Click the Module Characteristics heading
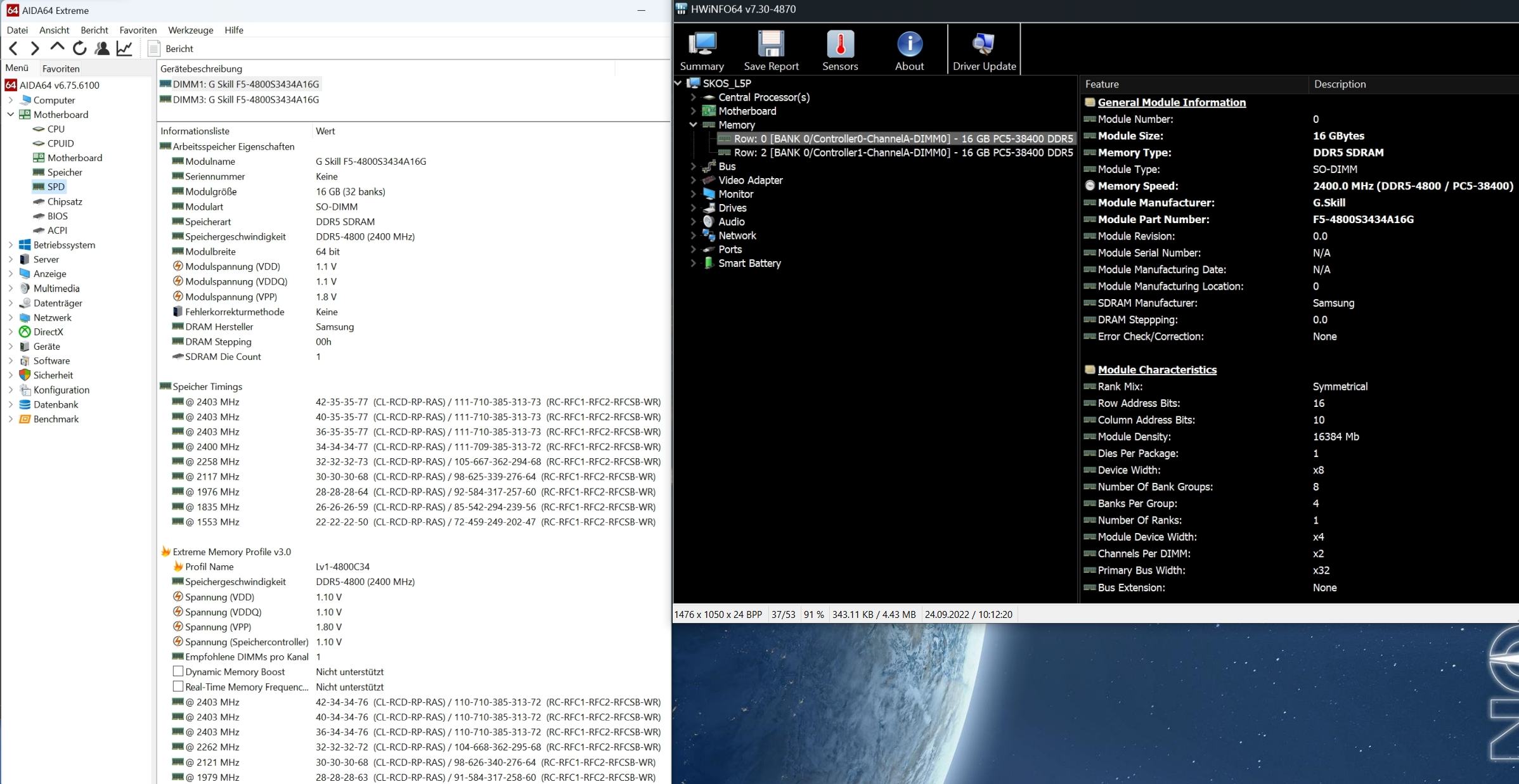This screenshot has height=784, width=1519. tap(1157, 370)
